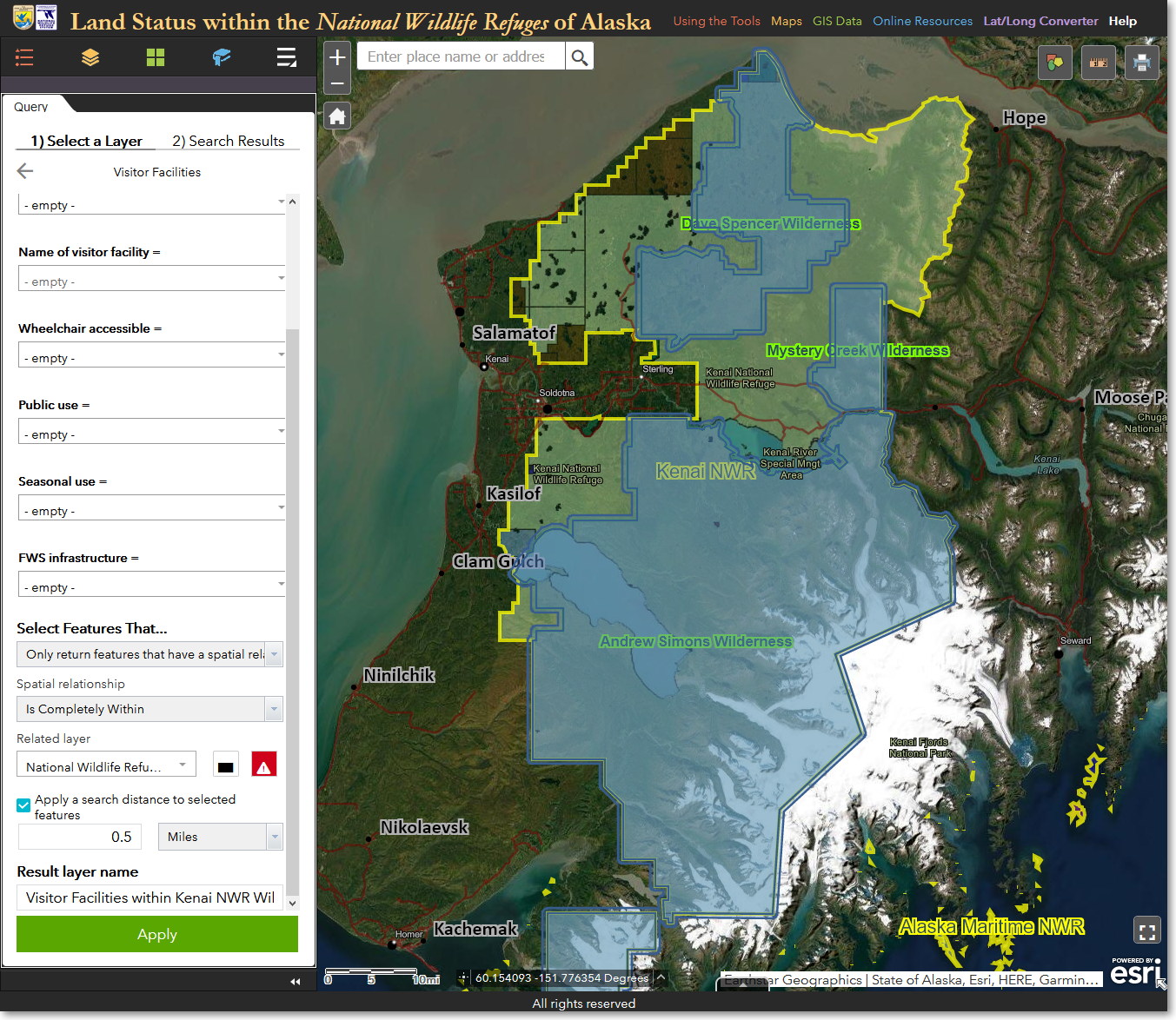The height and width of the screenshot is (1020, 1176).
Task: Click the green Apply button
Action: point(157,934)
